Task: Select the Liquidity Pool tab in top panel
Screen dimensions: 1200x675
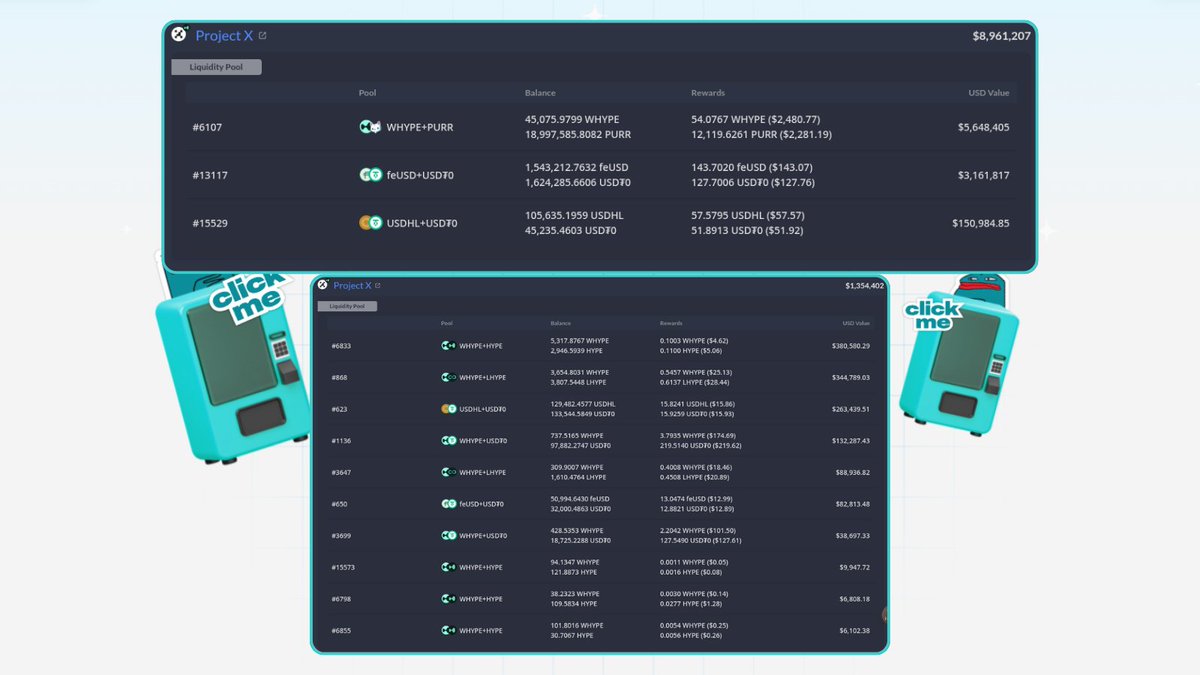Action: coord(217,67)
